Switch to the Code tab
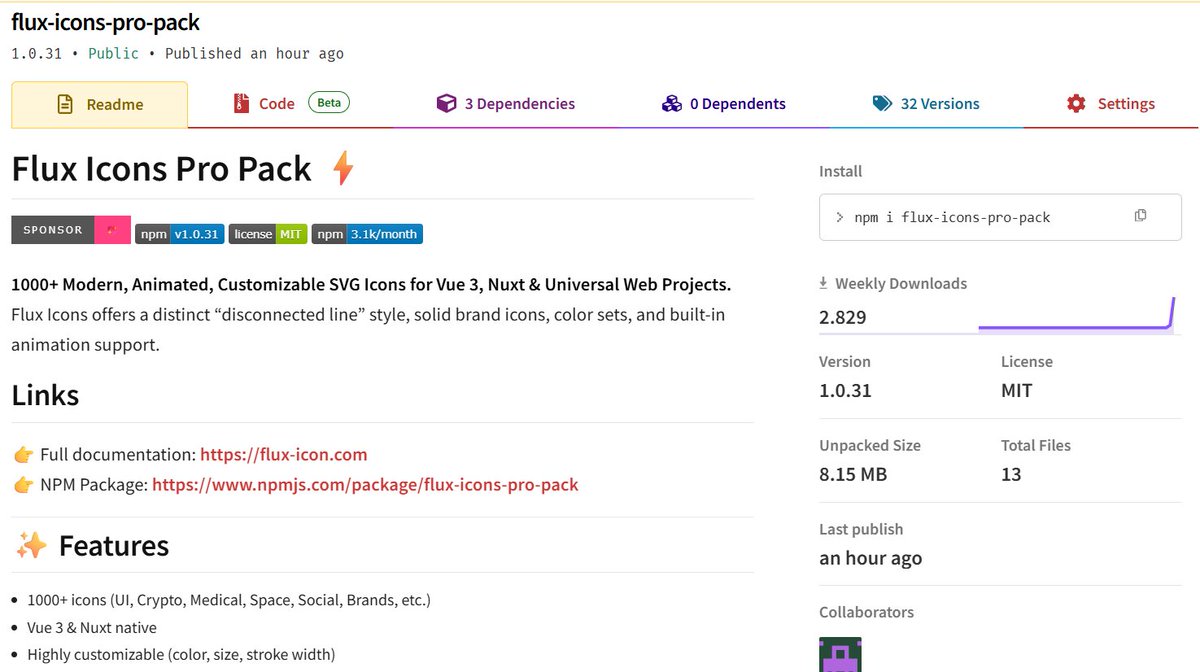This screenshot has width=1200, height=672. pyautogui.click(x=291, y=104)
